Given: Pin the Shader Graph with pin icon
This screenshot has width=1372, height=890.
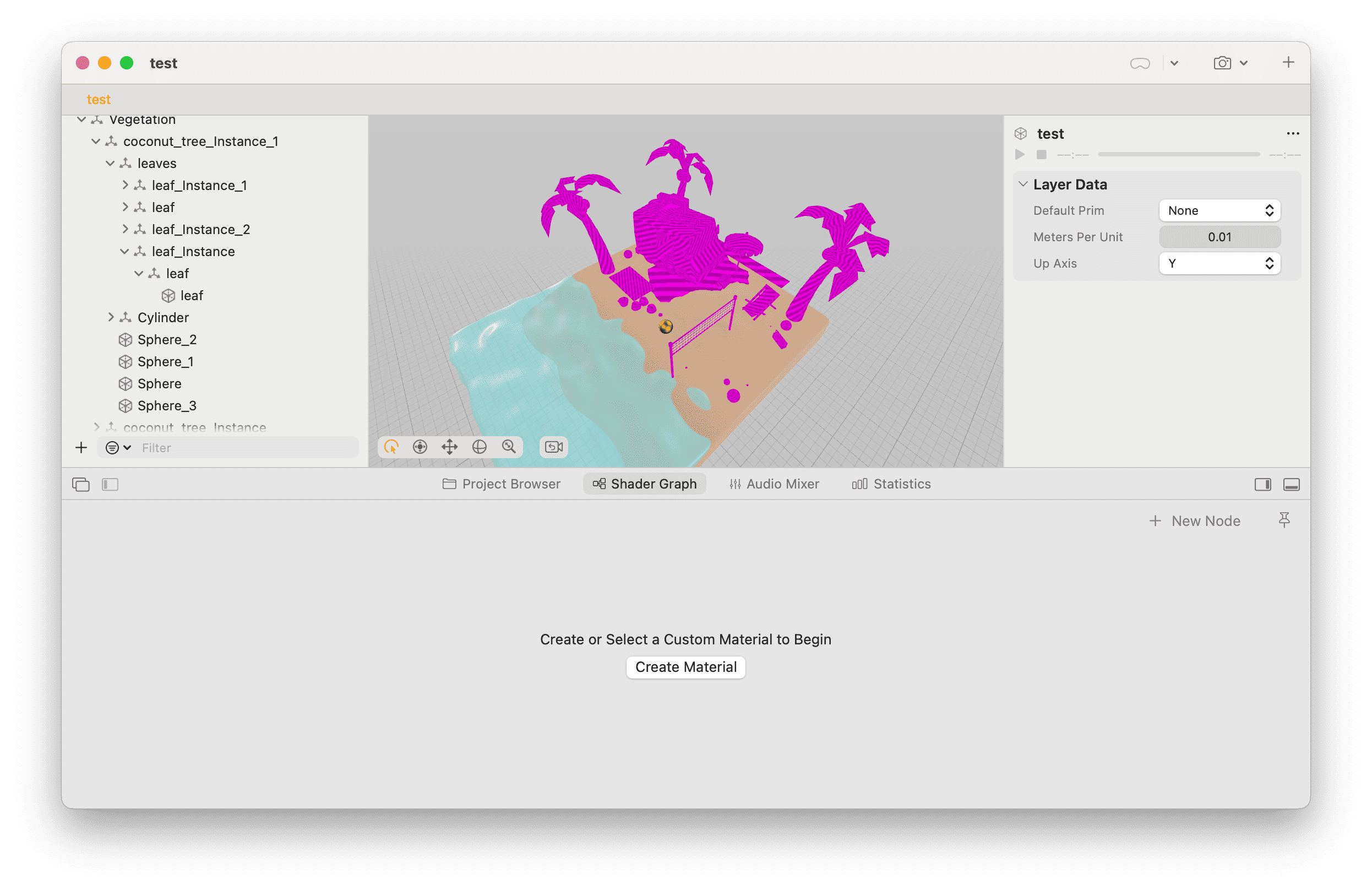Looking at the screenshot, I should tap(1284, 520).
